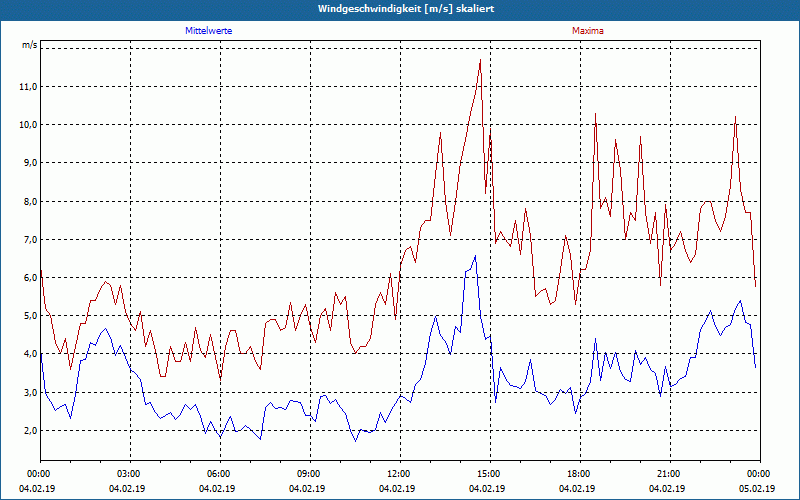Click the 9,0 y-axis value

click(x=30, y=163)
